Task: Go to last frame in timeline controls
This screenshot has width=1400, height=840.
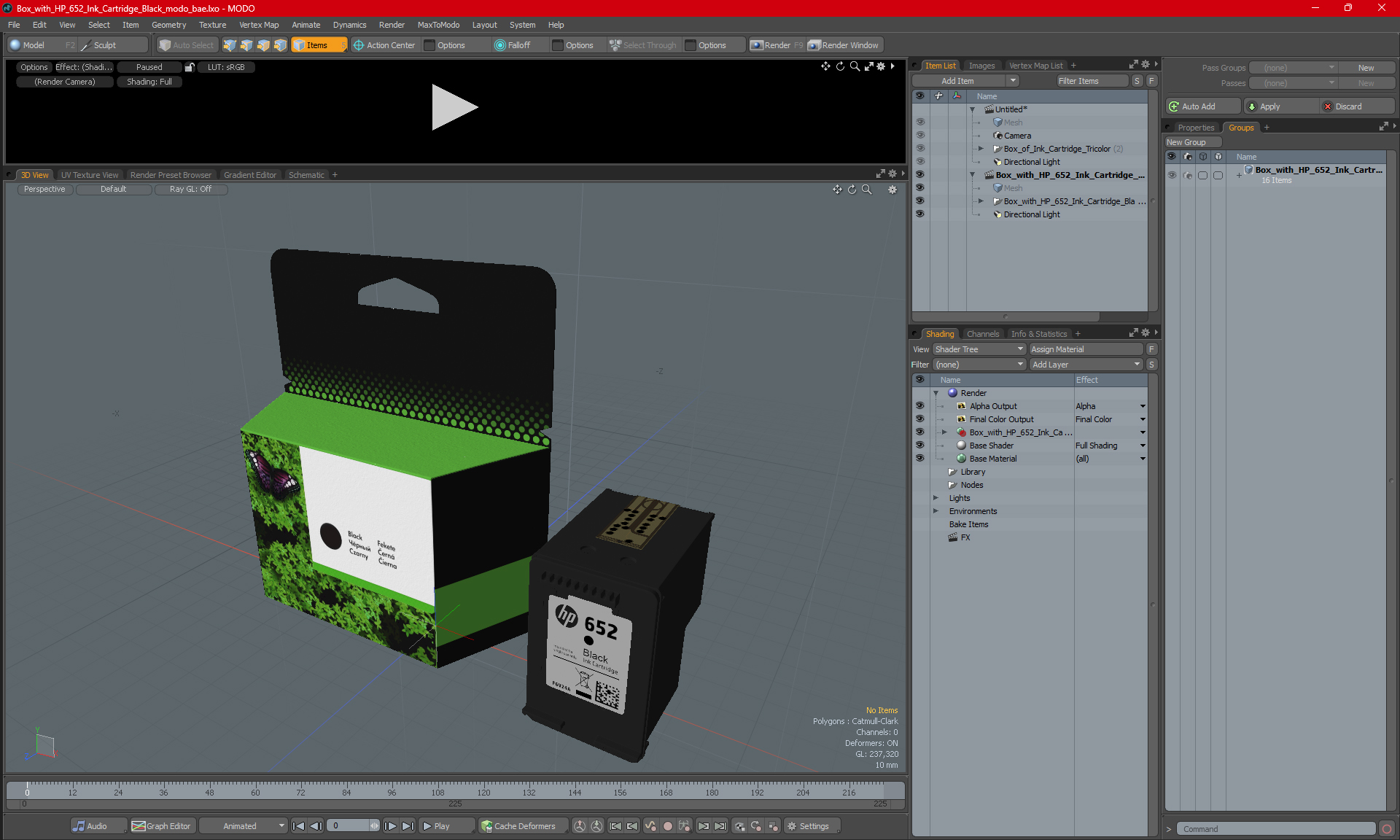Action: [408, 826]
